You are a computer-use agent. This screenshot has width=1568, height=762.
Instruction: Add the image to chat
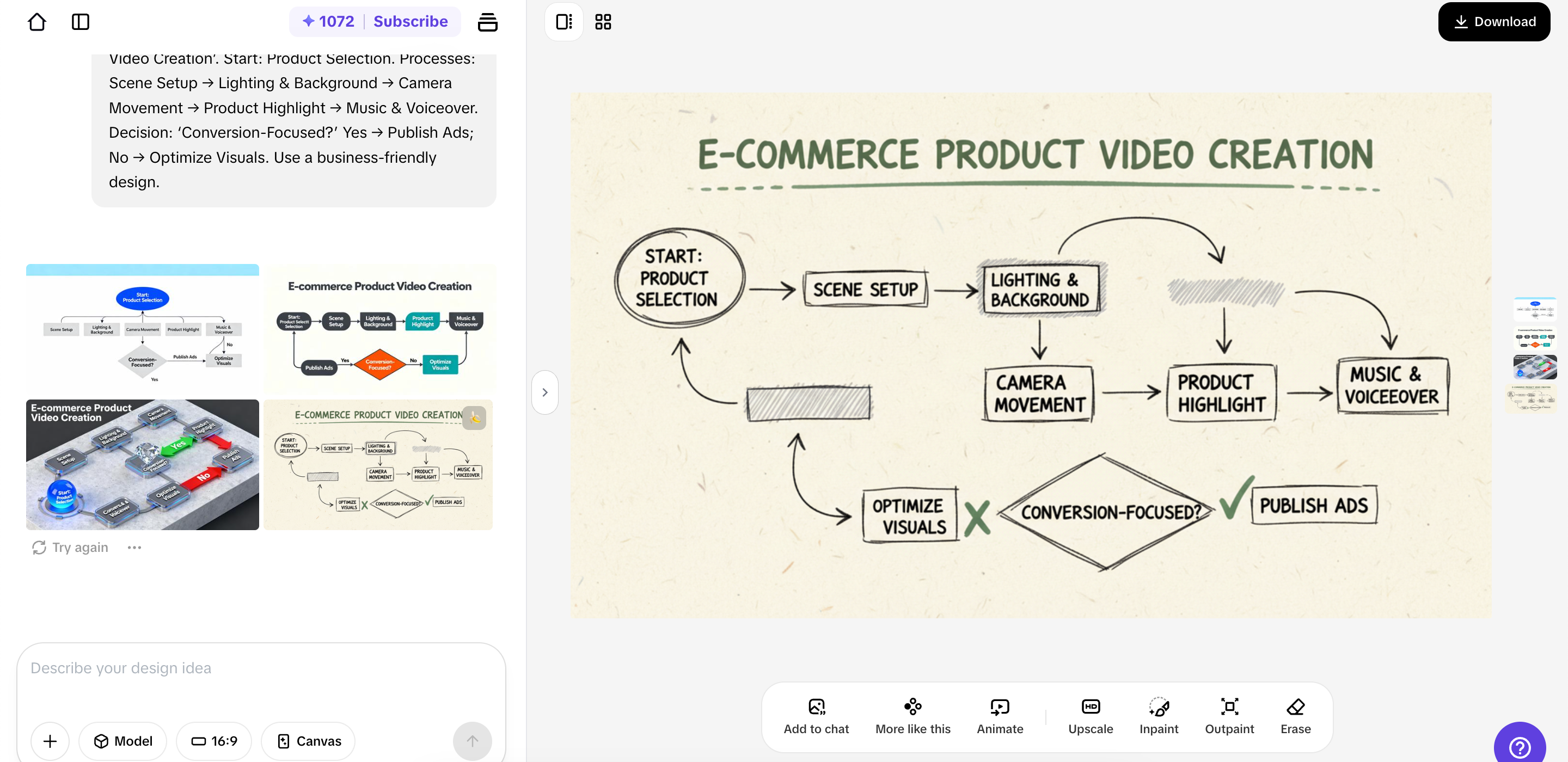click(816, 716)
